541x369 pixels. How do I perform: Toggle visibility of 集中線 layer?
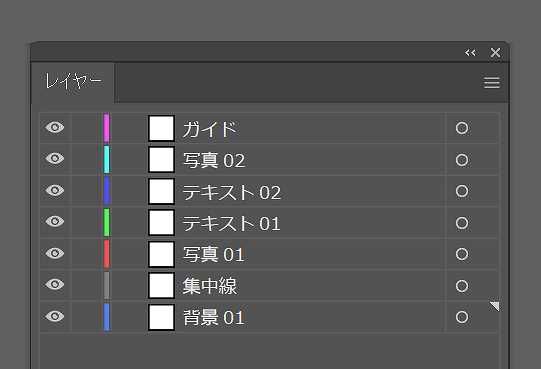tap(55, 284)
